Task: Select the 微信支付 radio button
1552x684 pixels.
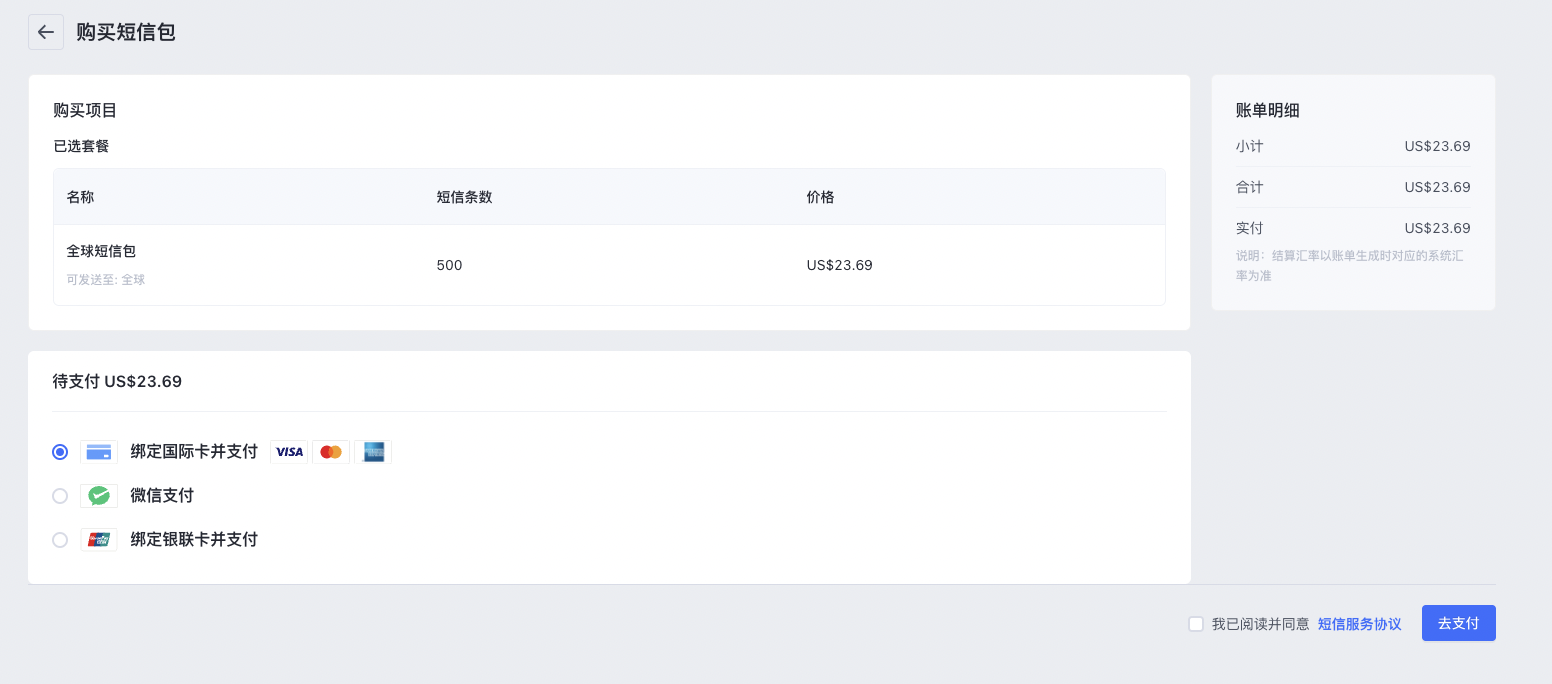Action: tap(60, 496)
